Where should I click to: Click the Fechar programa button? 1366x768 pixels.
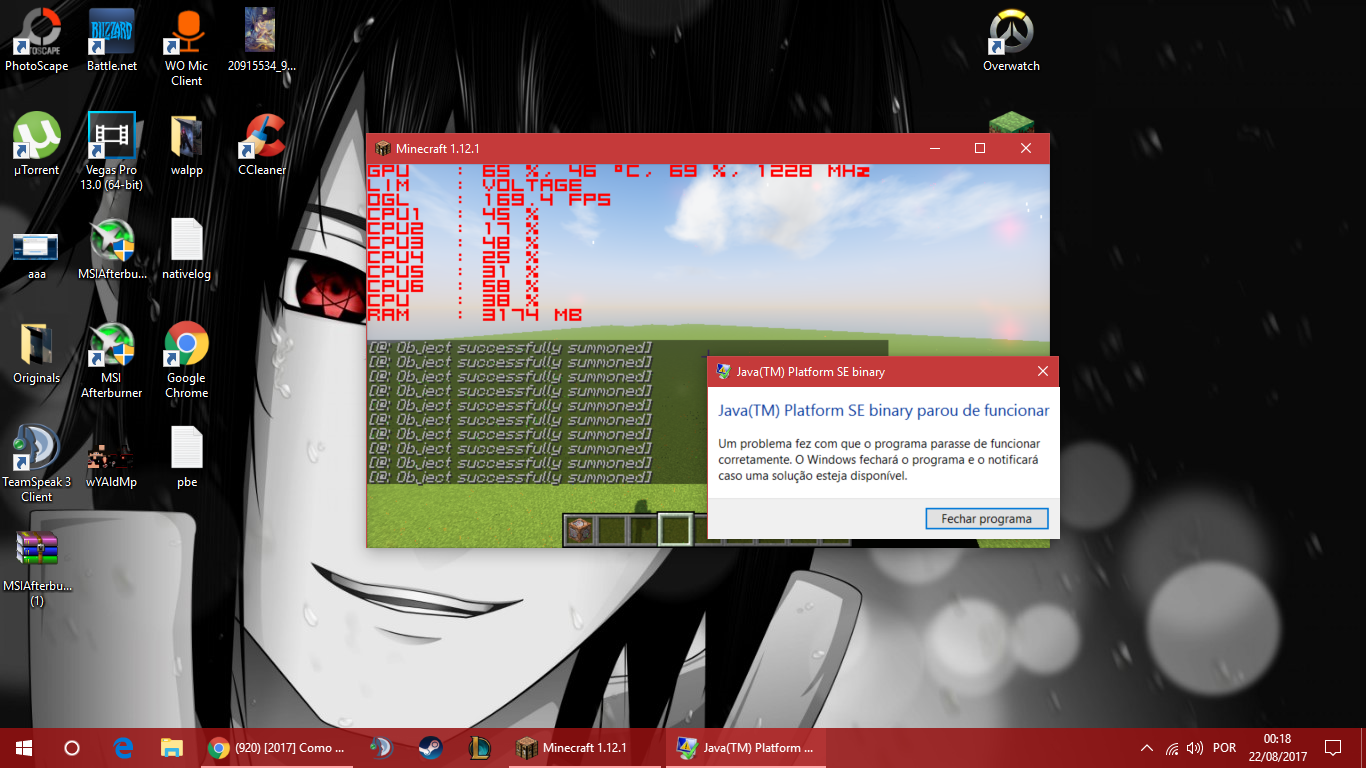(985, 519)
